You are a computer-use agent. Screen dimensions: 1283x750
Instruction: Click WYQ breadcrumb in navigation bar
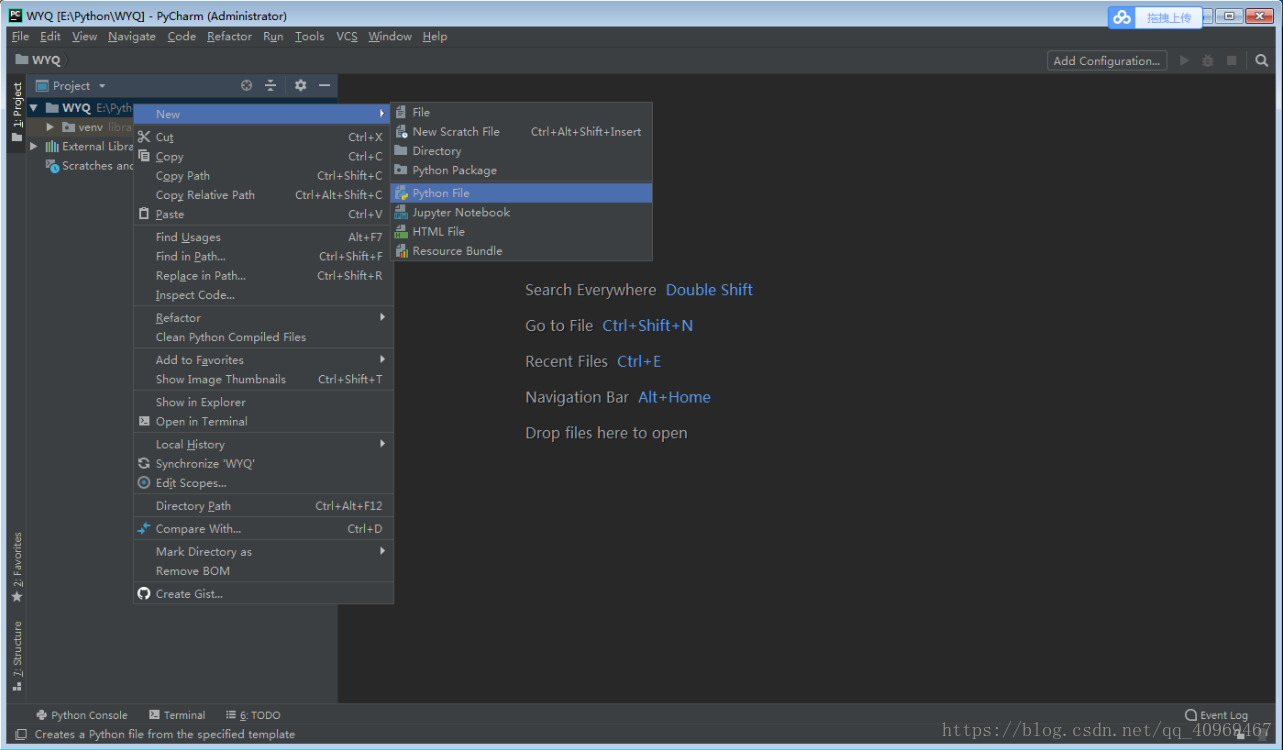(38, 60)
